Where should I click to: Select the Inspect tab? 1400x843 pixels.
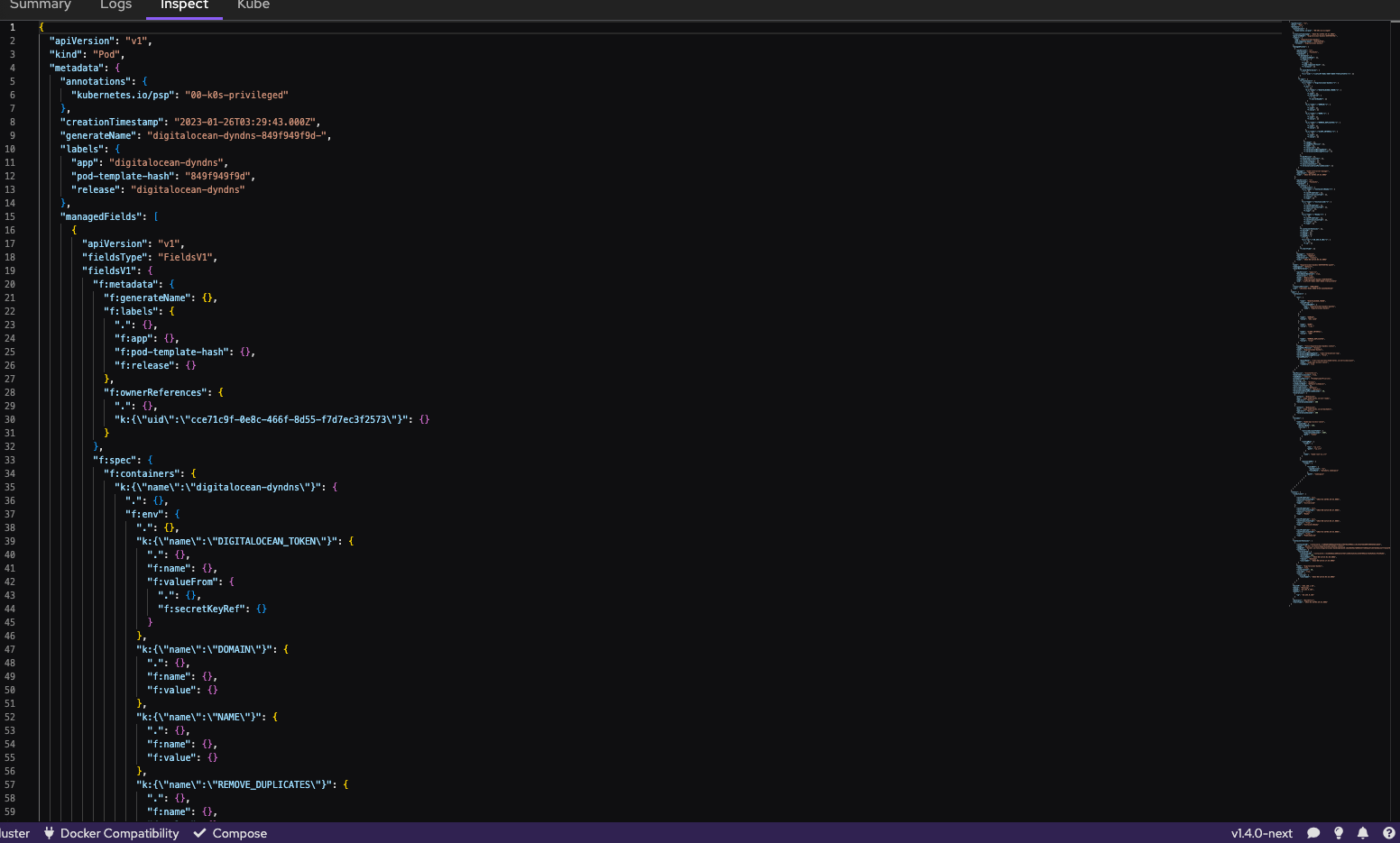pyautogui.click(x=183, y=5)
